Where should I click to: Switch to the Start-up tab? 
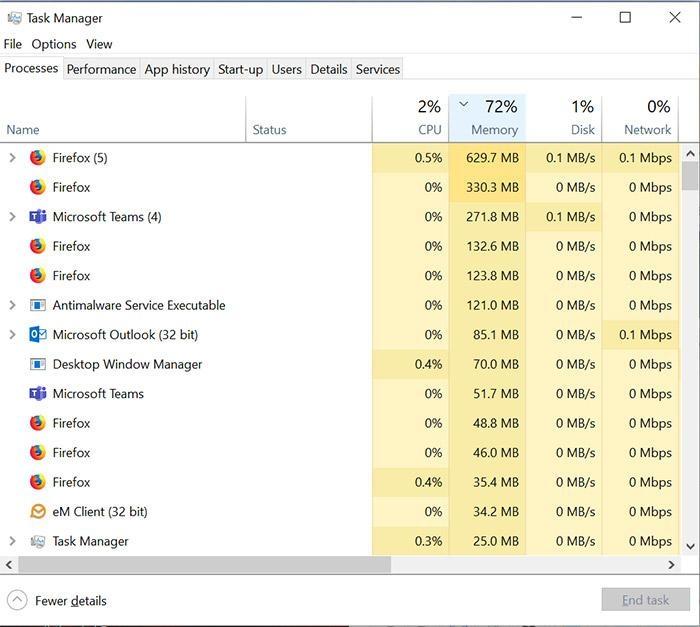tap(240, 69)
